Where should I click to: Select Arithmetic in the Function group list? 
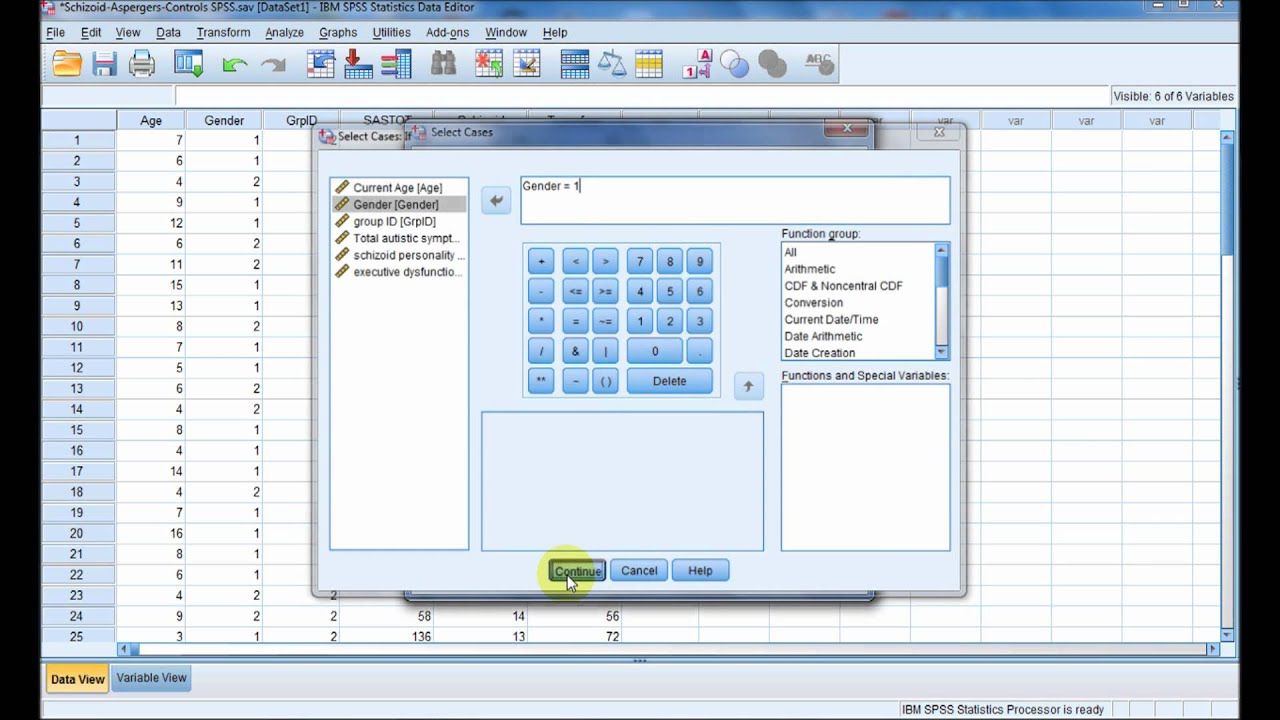pyautogui.click(x=810, y=269)
